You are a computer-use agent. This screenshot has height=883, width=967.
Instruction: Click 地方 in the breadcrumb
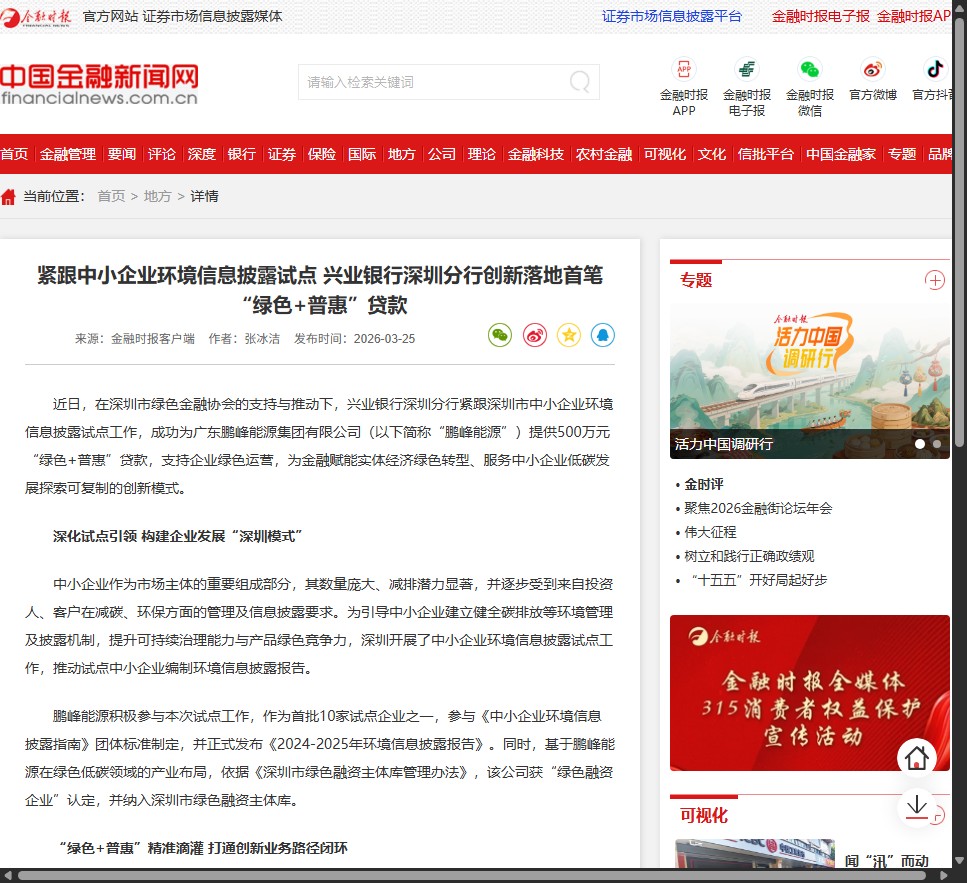coord(157,196)
